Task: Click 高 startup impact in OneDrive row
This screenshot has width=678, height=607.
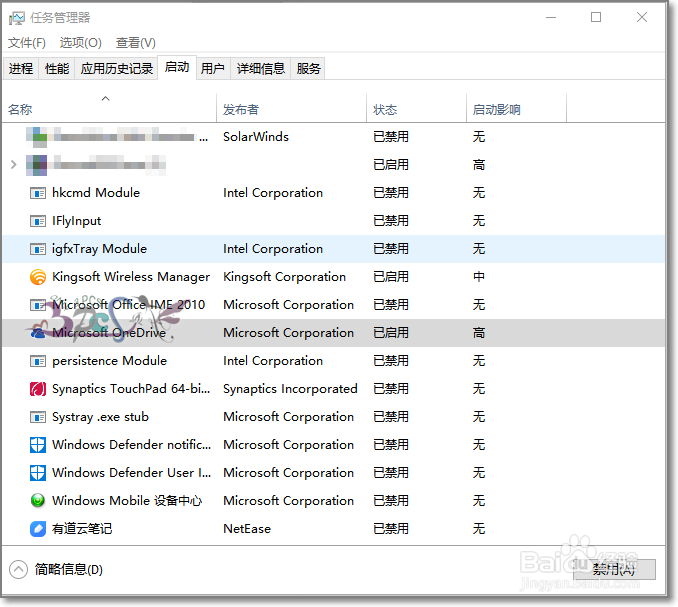Action: (479, 333)
